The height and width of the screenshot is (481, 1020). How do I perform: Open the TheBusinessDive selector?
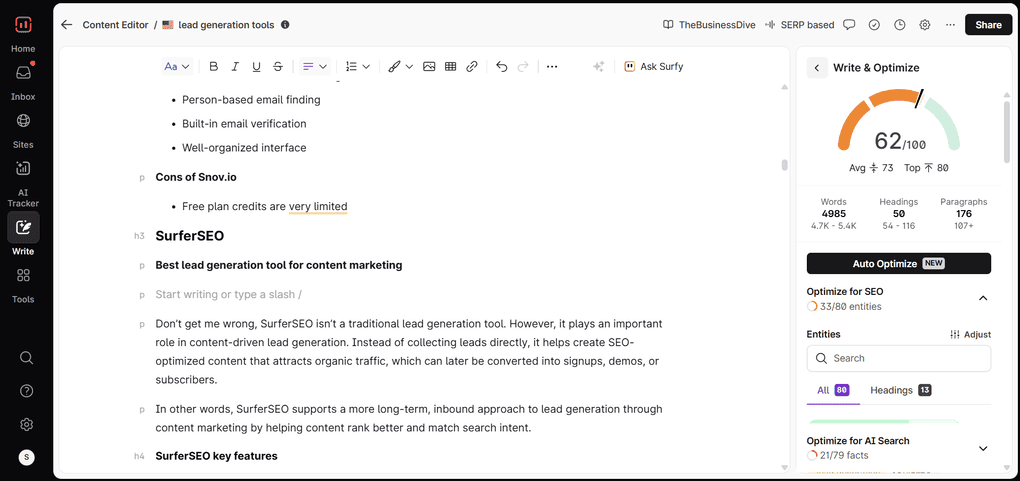tap(709, 25)
